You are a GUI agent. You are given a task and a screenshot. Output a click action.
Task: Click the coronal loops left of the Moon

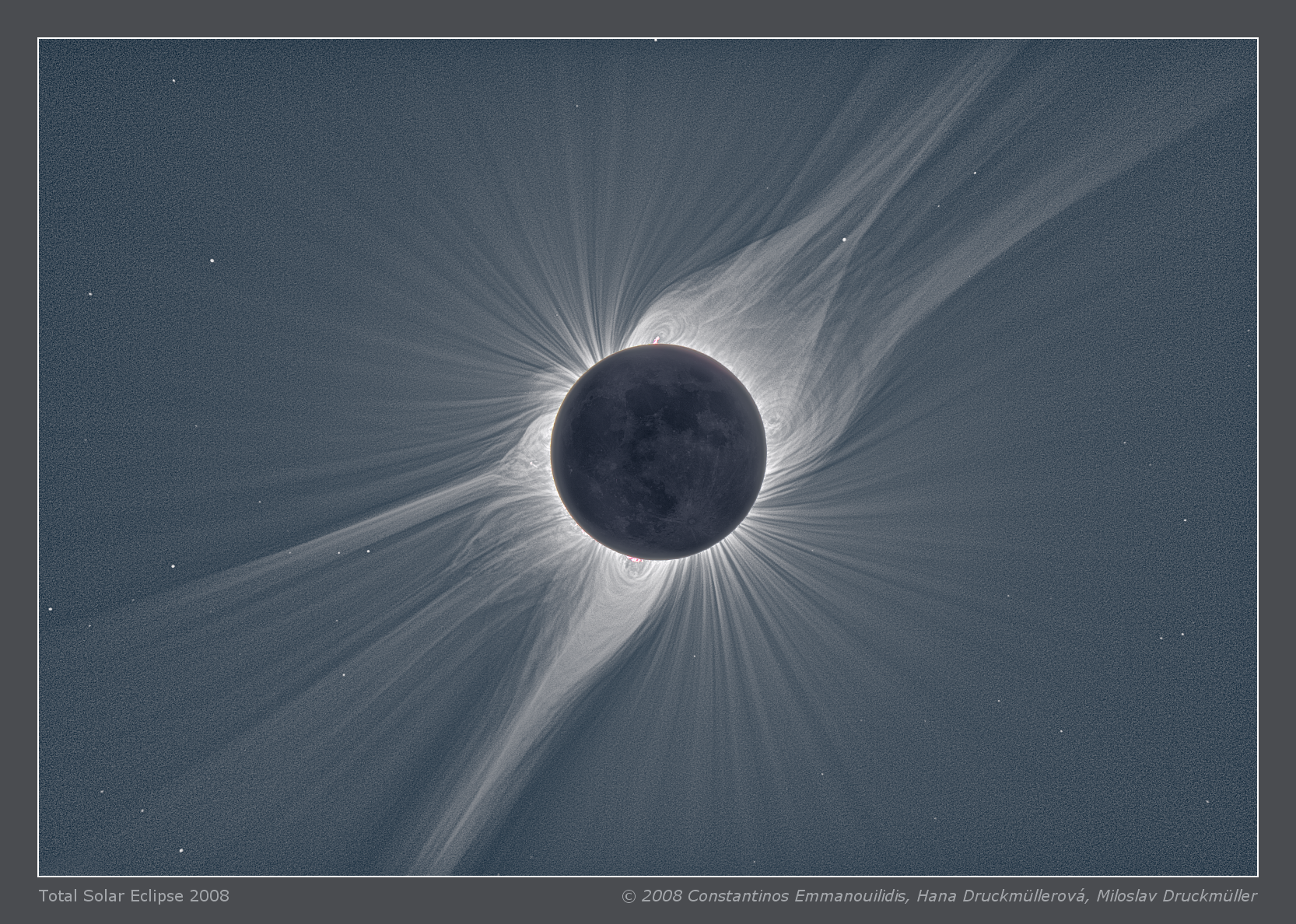click(529, 451)
